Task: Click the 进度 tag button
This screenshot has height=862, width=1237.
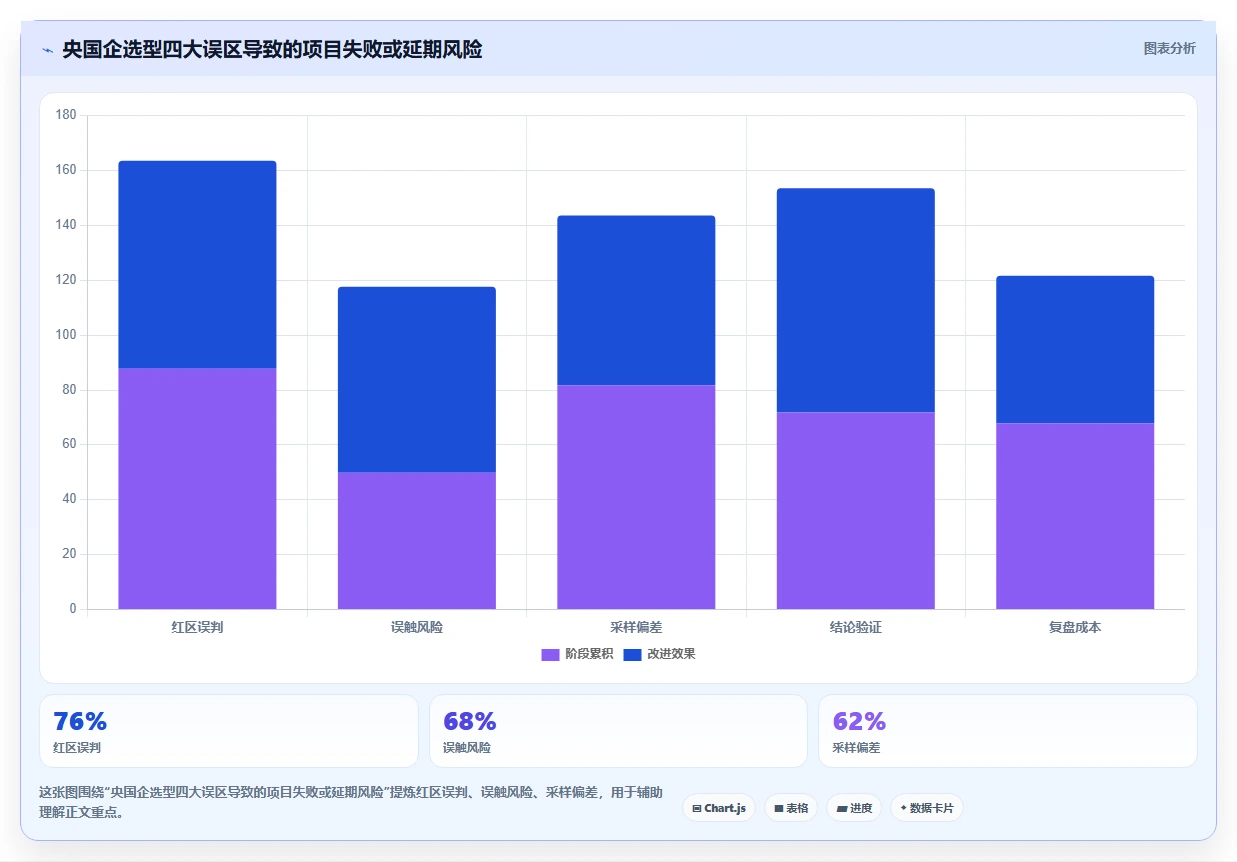Action: coord(854,808)
